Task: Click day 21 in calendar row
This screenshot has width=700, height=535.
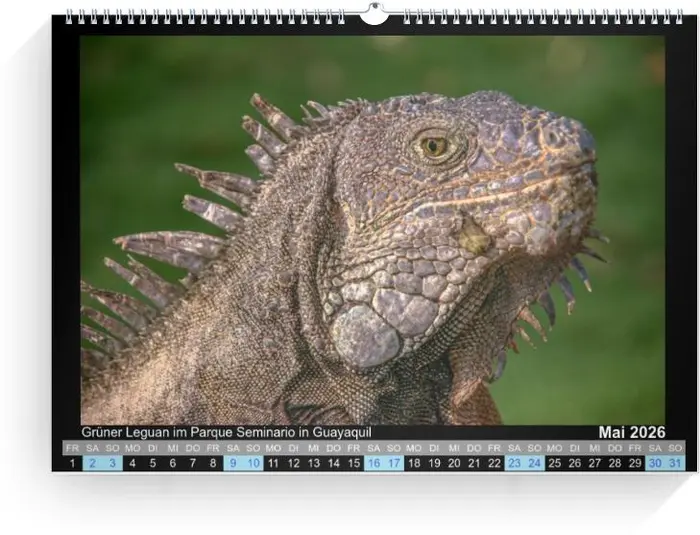Action: click(474, 463)
